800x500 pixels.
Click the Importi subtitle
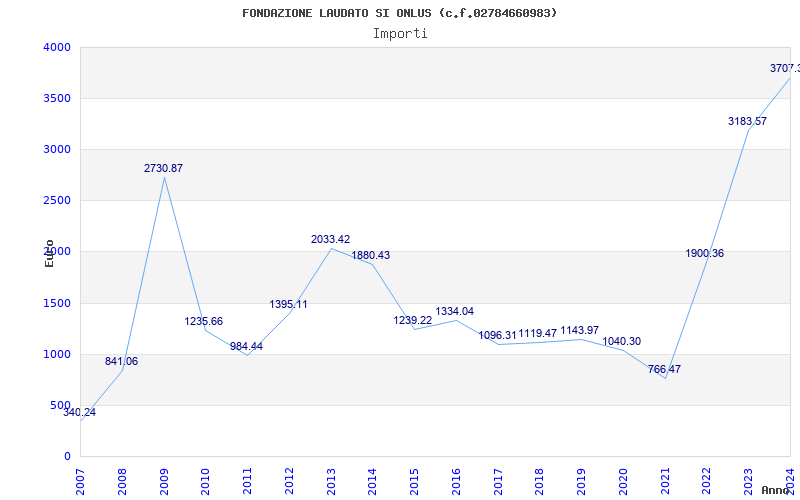(x=400, y=33)
